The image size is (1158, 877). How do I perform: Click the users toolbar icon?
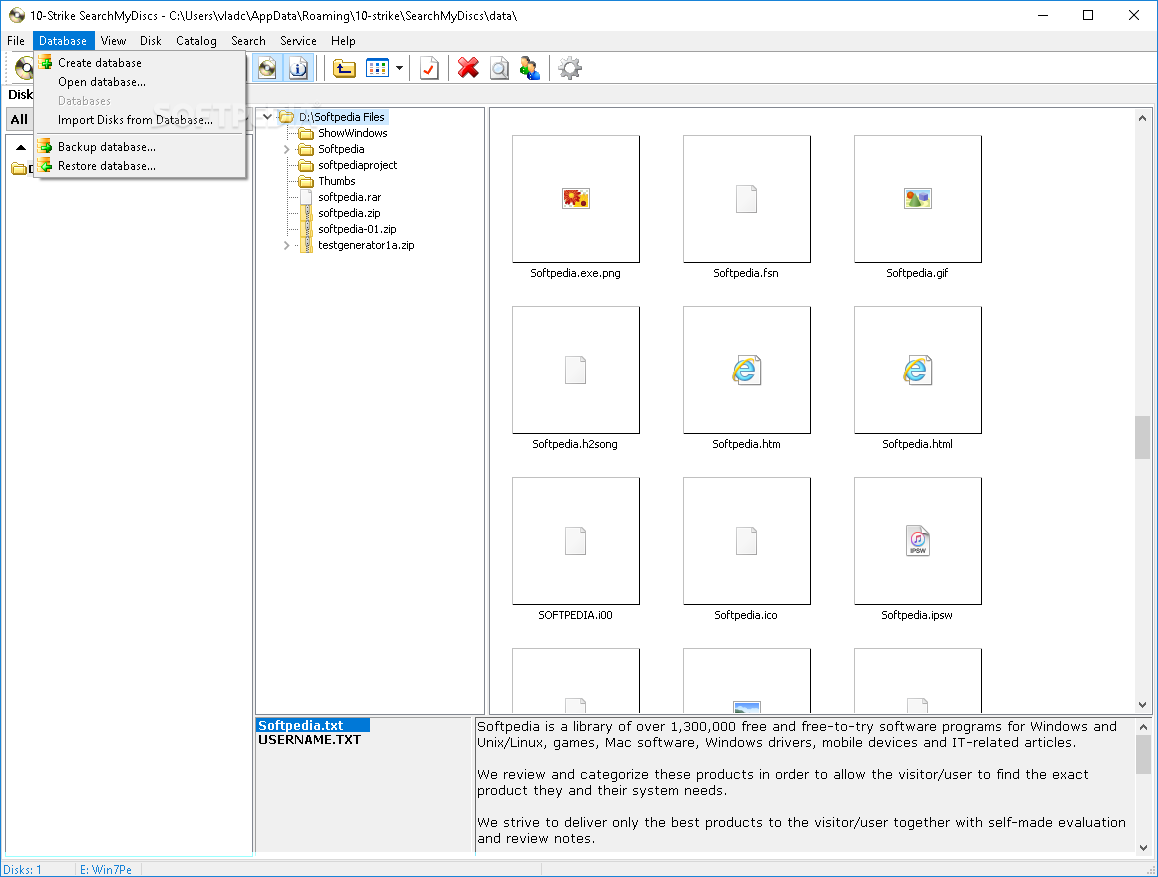coord(530,69)
